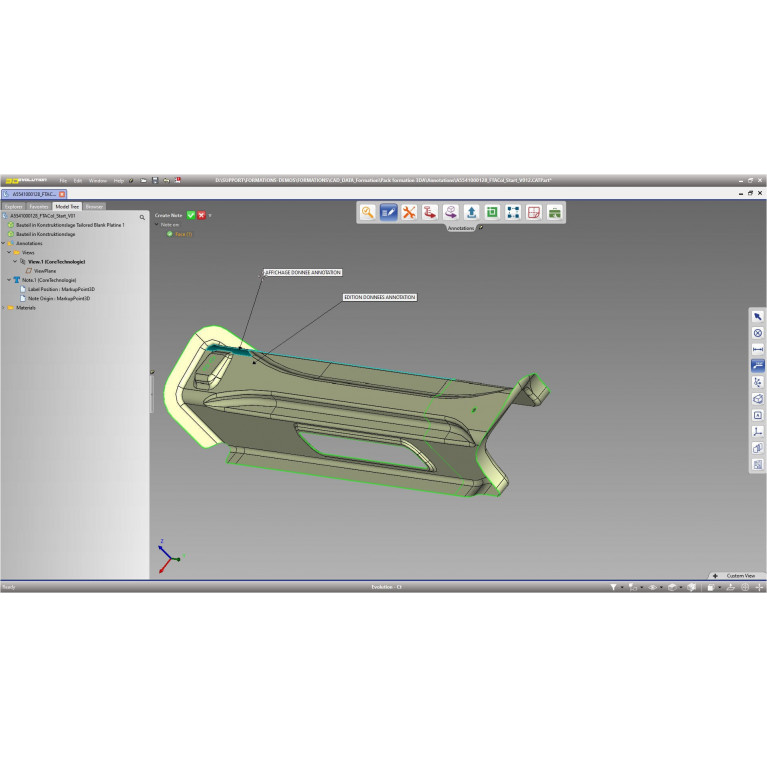767x767 pixels.
Task: Click the checkered pattern icon in side toolbar
Action: [x=758, y=465]
